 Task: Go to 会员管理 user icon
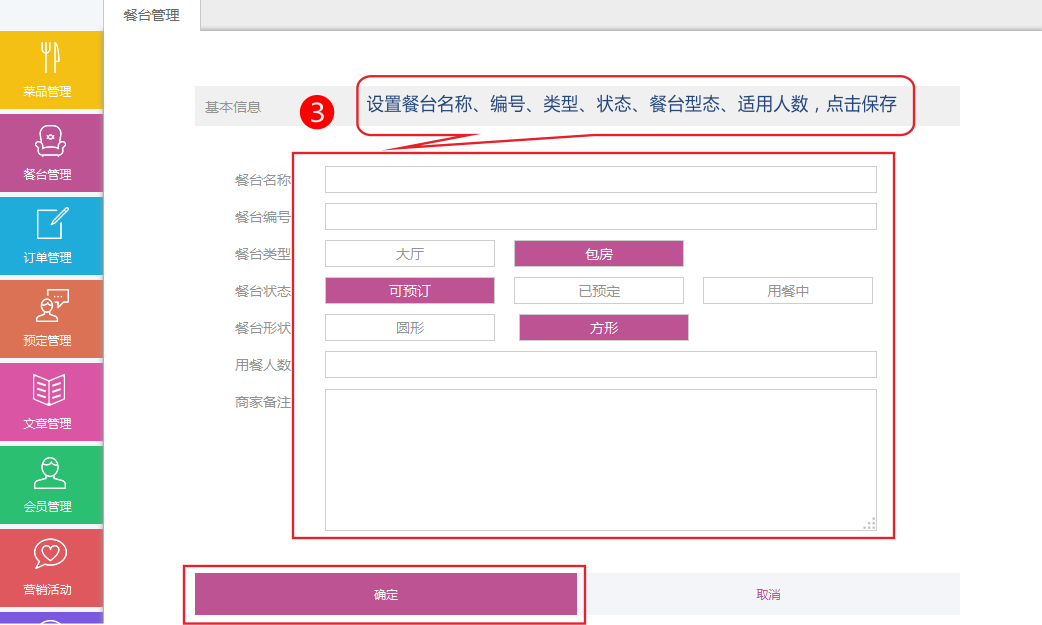point(50,472)
